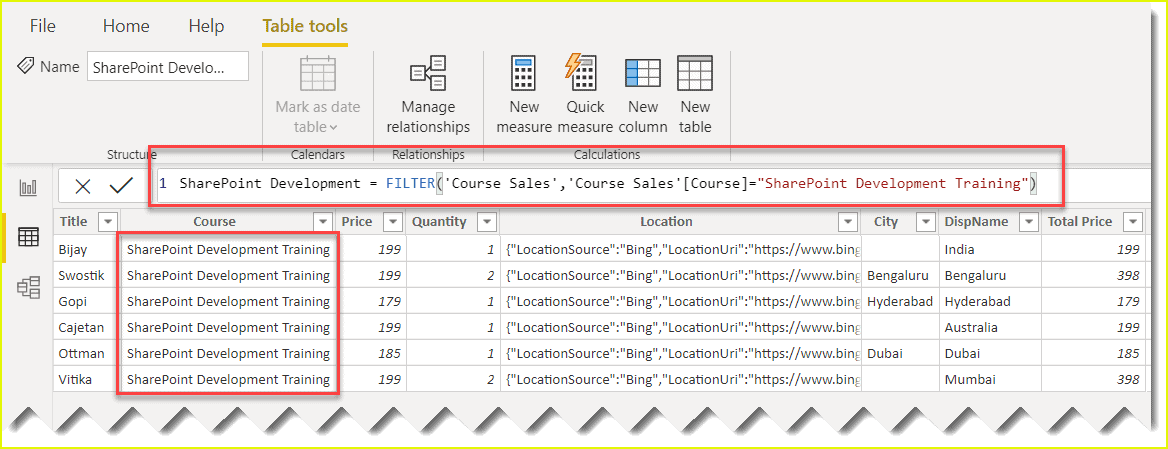Click the Mark as date table icon
The width and height of the screenshot is (1168, 449).
318,74
